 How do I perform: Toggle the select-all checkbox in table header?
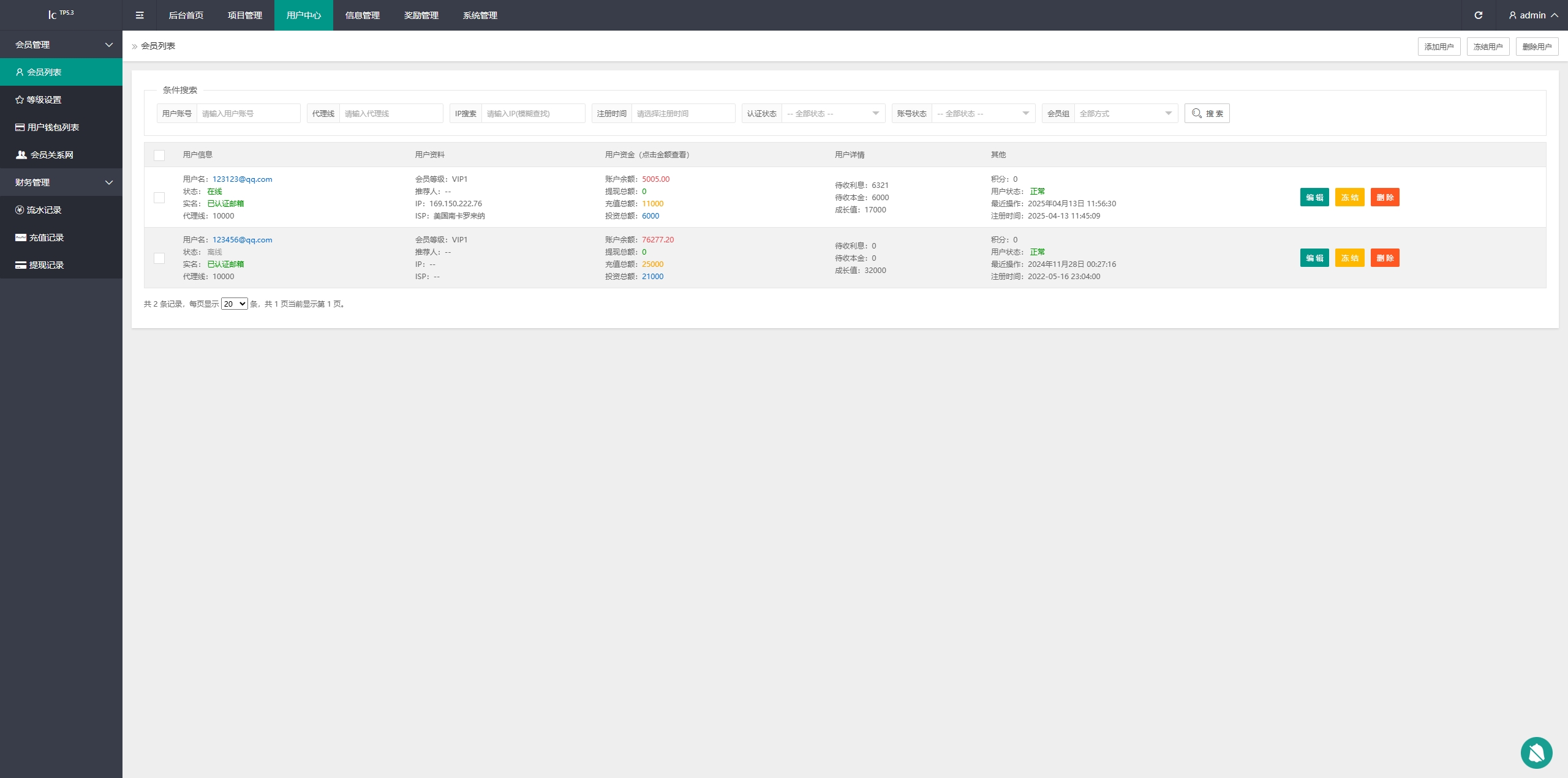click(x=159, y=155)
